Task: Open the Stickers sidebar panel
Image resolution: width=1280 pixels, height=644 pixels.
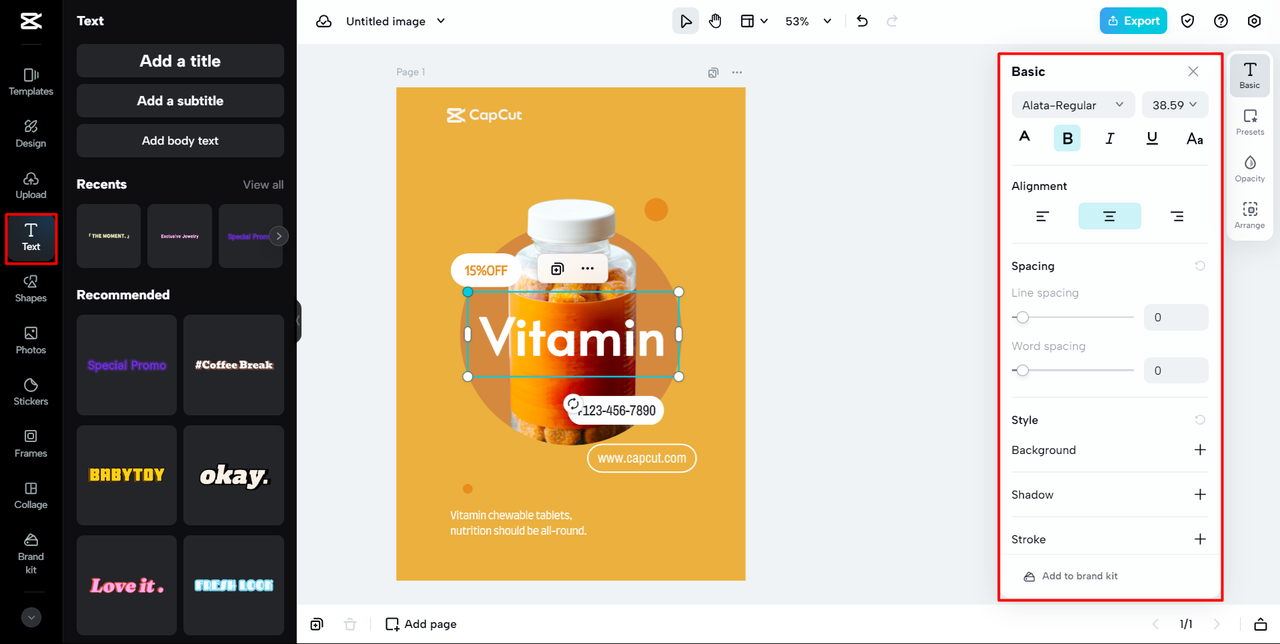Action: pos(31,393)
